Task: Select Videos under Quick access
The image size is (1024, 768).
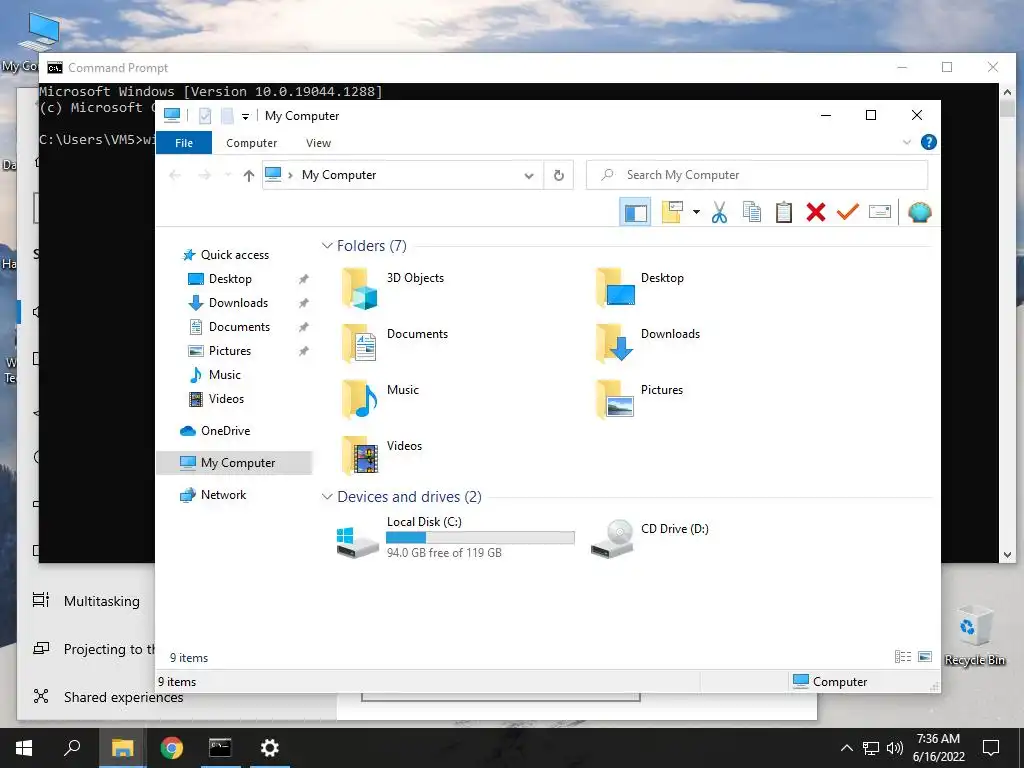Action: pyautogui.click(x=226, y=399)
